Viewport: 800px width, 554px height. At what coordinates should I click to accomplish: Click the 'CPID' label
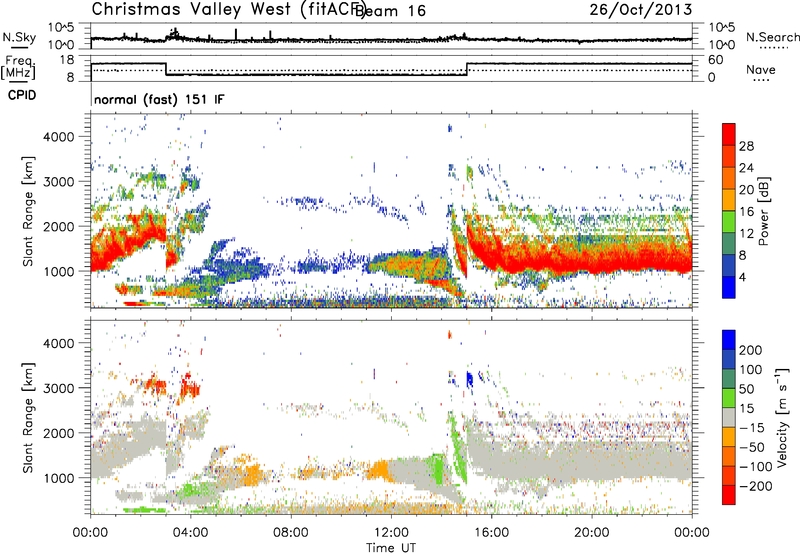tap(22, 95)
